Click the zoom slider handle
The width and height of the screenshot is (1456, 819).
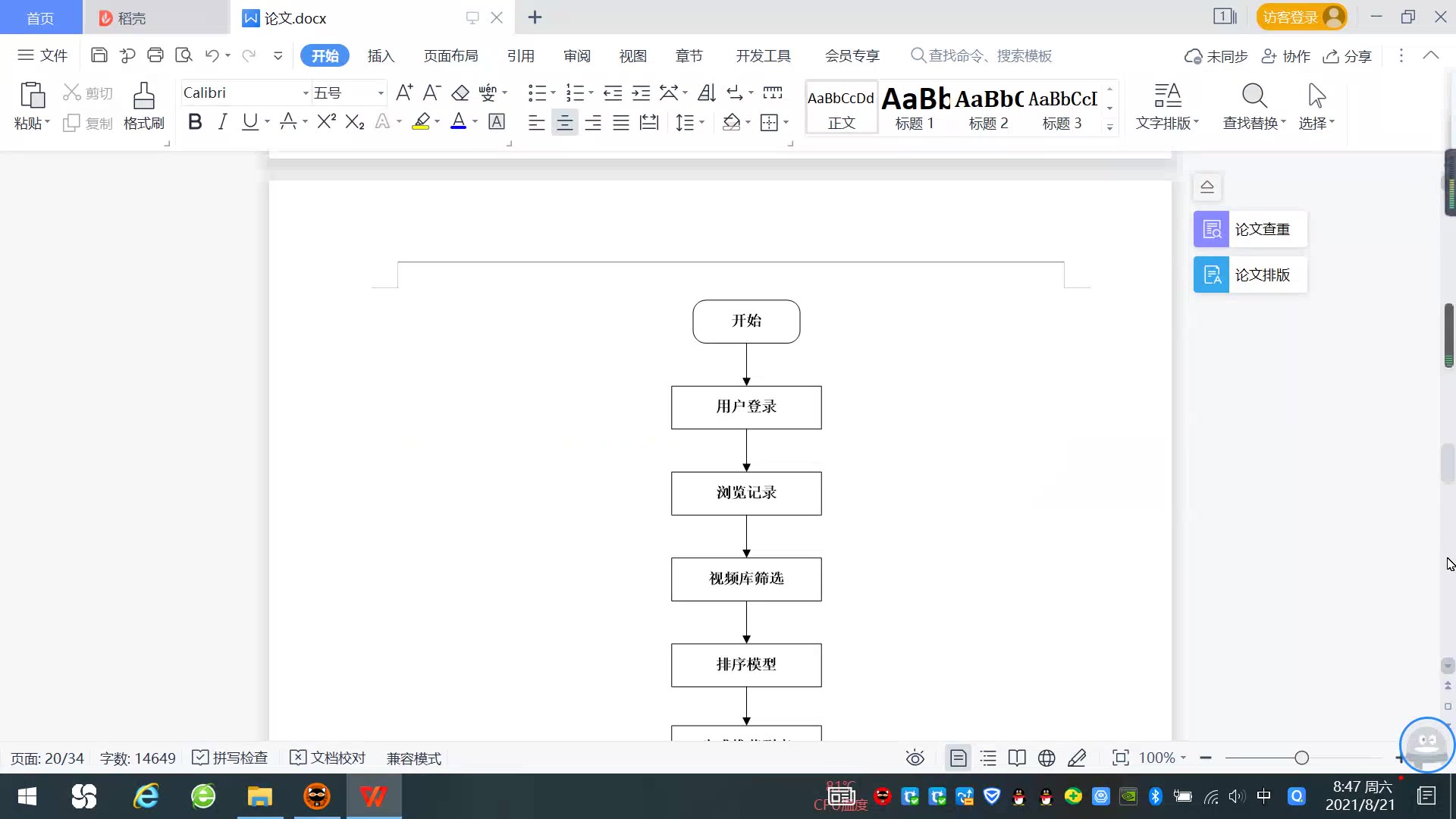1302,758
